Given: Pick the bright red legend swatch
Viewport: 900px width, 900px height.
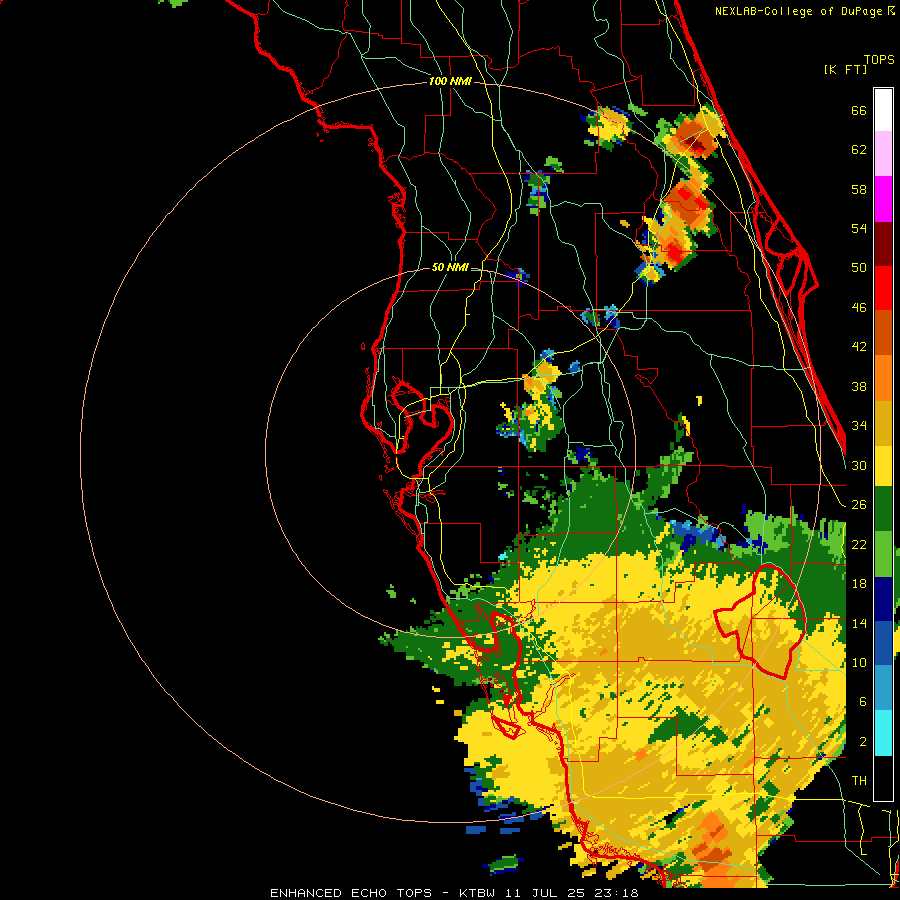Looking at the screenshot, I should (883, 289).
